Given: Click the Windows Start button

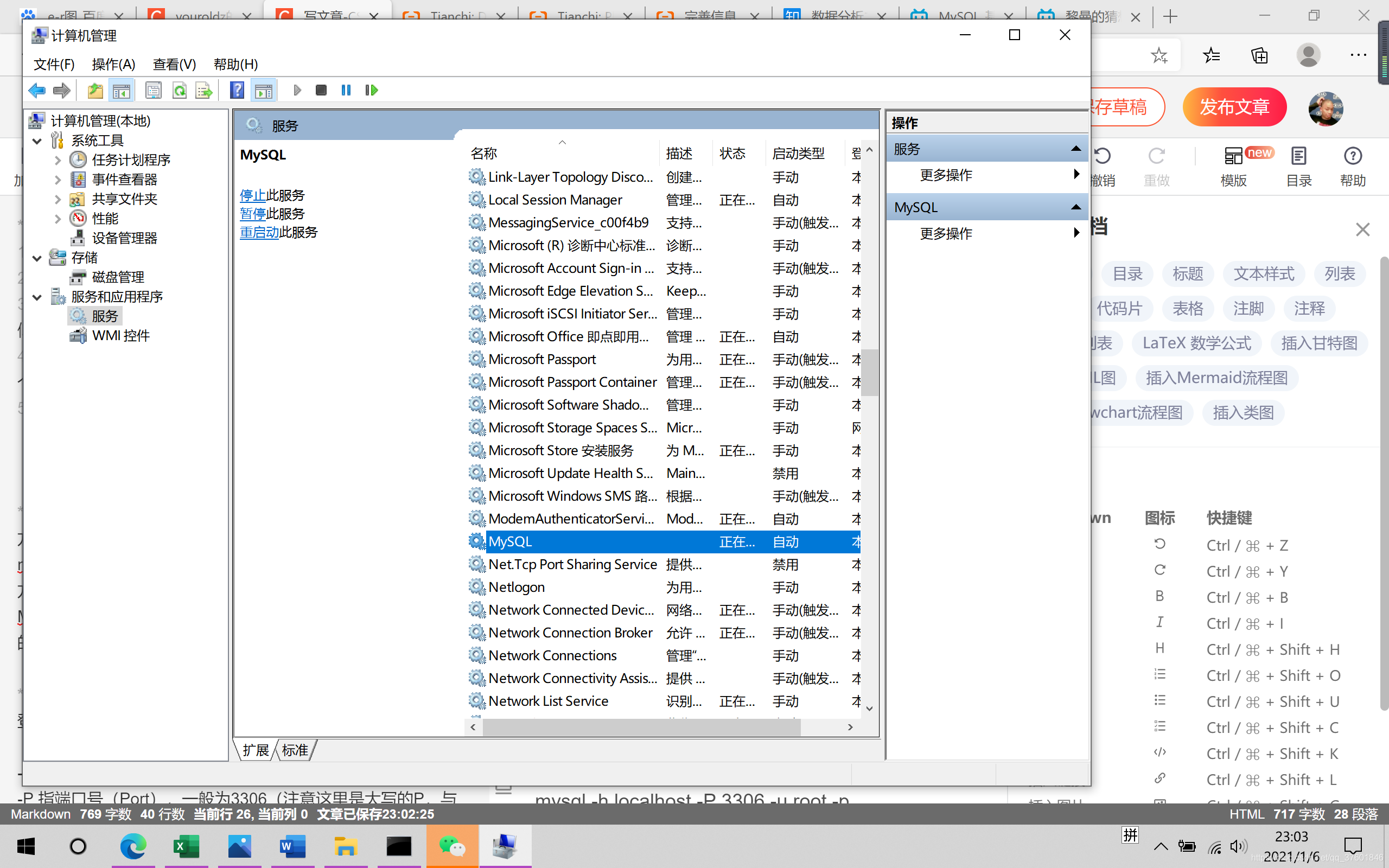Looking at the screenshot, I should (x=26, y=846).
